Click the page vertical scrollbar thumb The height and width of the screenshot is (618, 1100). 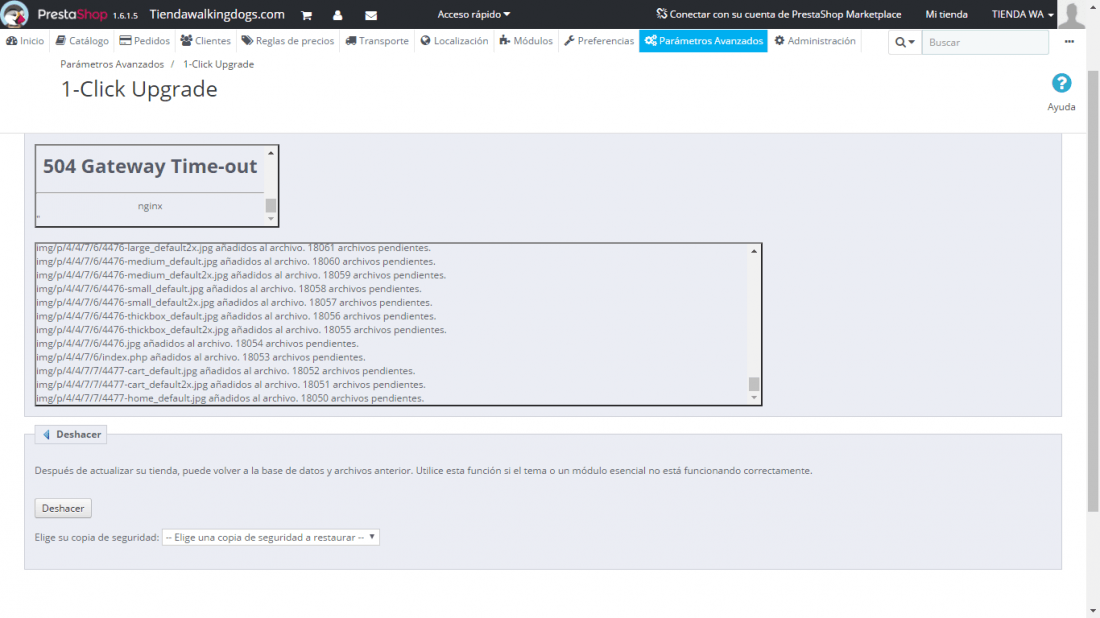click(x=1093, y=291)
